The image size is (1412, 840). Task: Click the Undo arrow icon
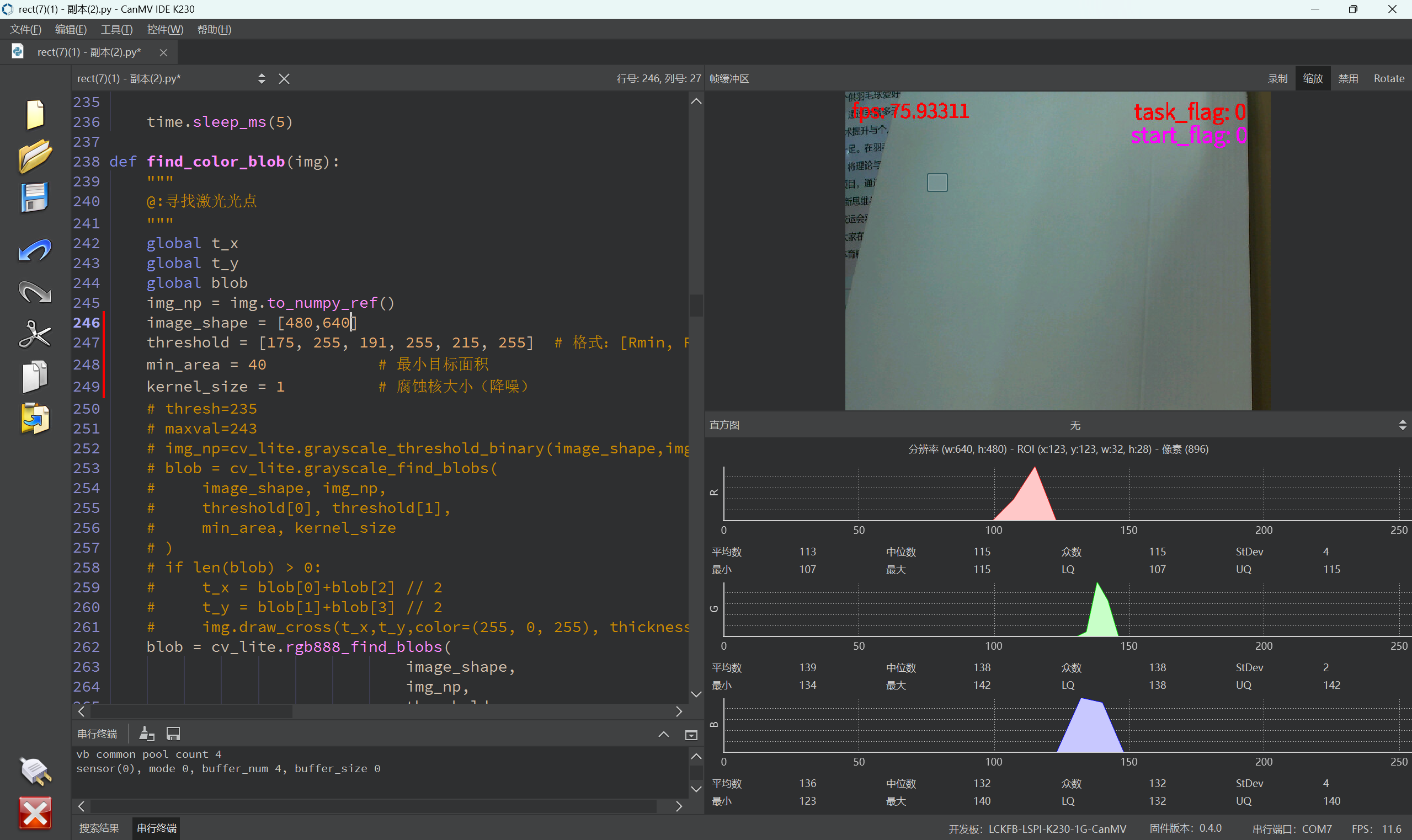point(35,251)
